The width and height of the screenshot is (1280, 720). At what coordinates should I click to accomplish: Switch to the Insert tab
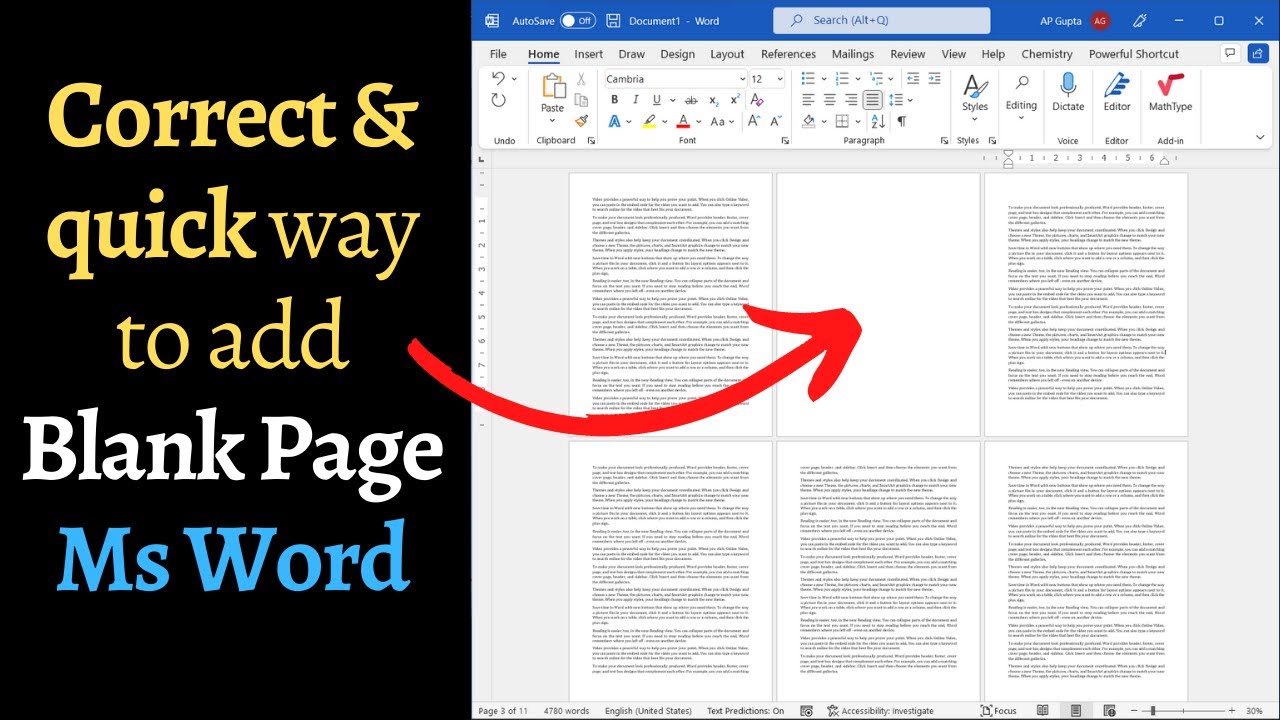click(x=588, y=54)
